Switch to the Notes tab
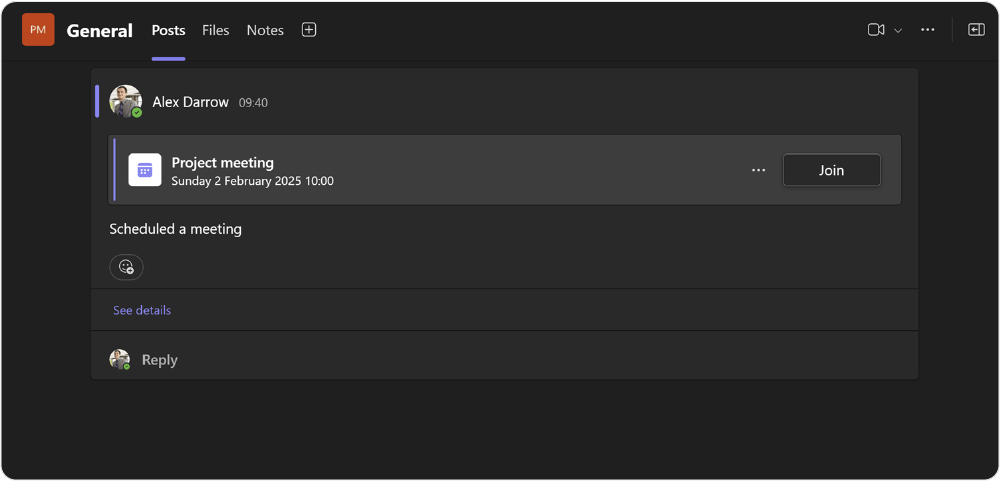The image size is (1000, 487). [265, 30]
